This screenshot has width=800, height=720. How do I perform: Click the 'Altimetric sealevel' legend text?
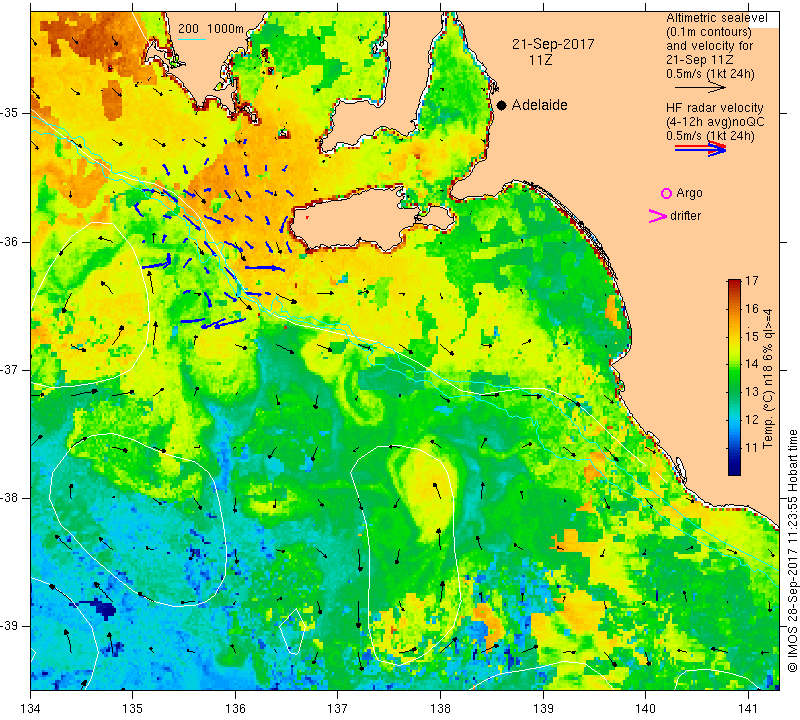pos(716,18)
